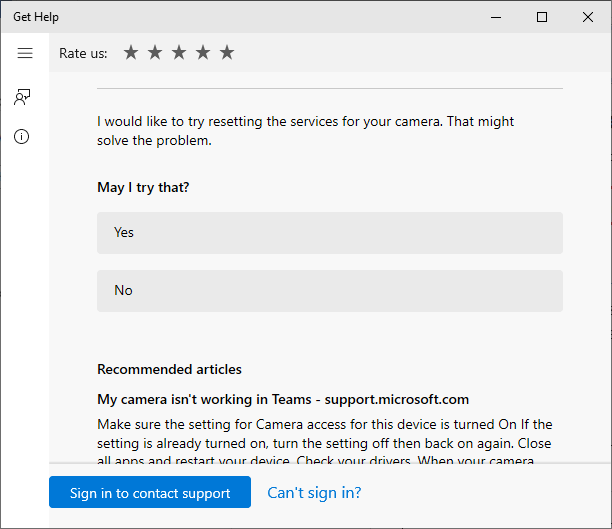Click Sign in to contact support

[150, 492]
